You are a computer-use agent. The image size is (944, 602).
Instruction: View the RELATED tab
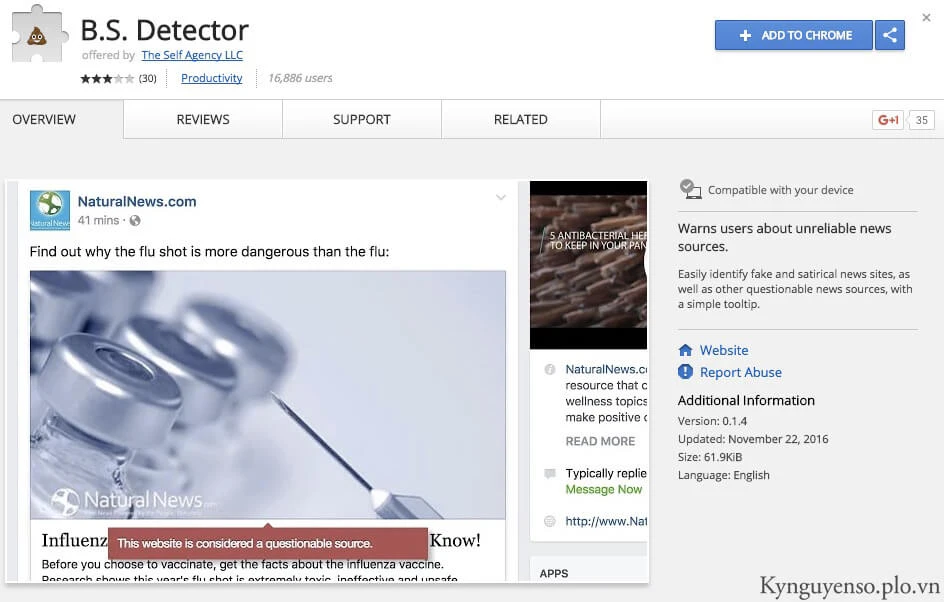(520, 119)
